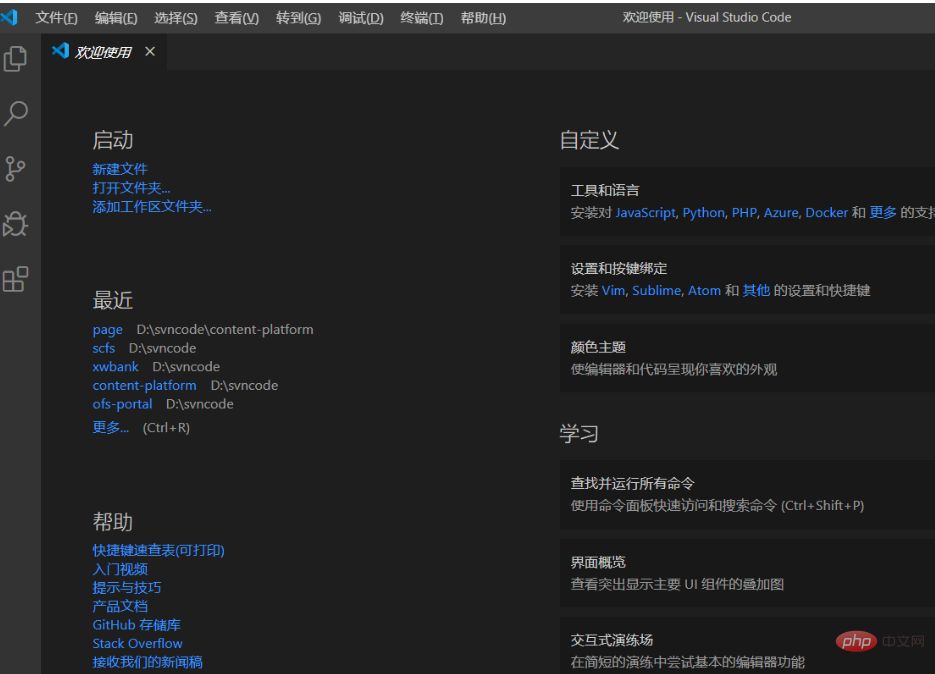
Task: Install Azure tools support link
Action: click(x=781, y=212)
